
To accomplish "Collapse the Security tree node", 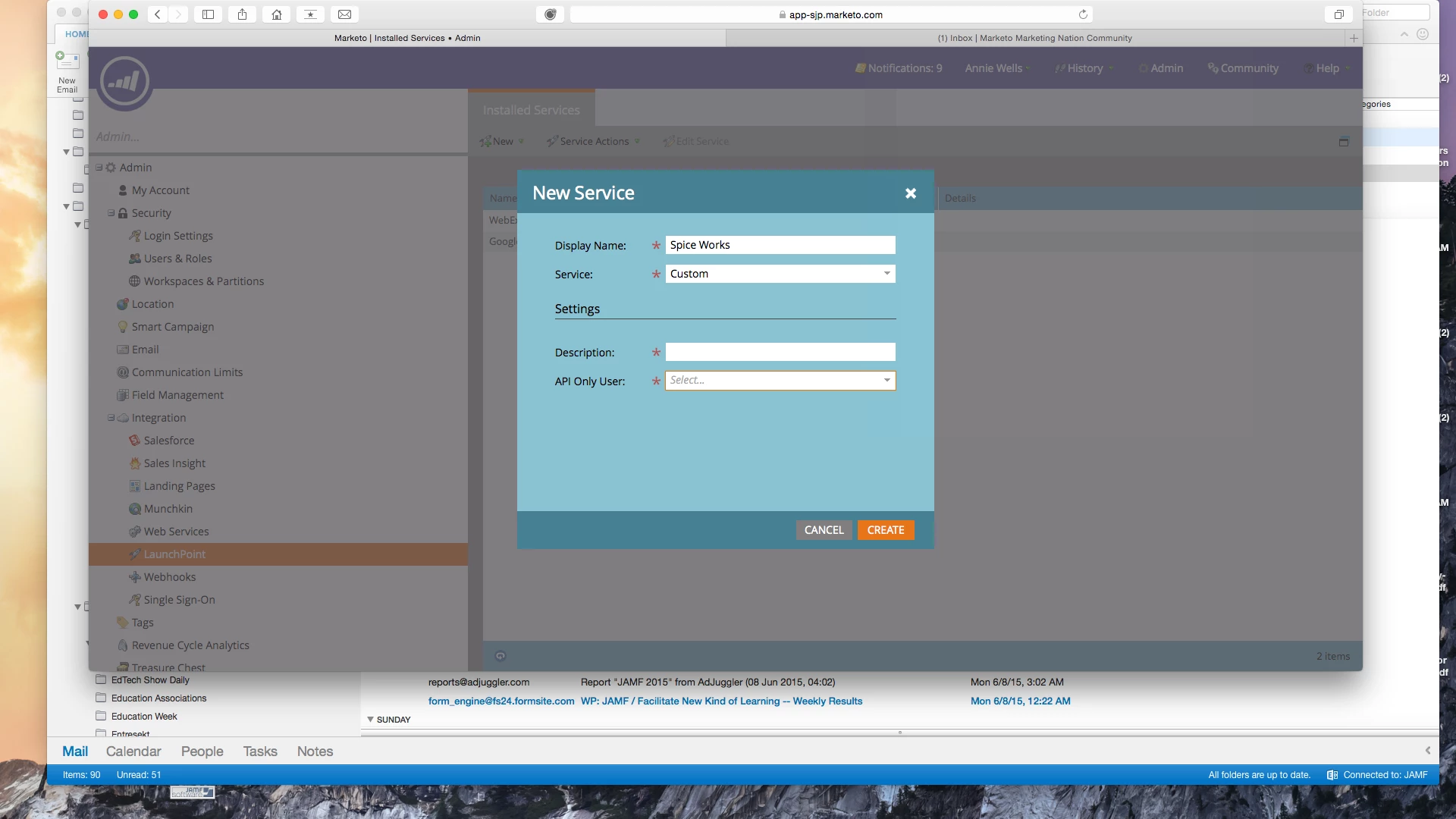I will click(x=111, y=213).
